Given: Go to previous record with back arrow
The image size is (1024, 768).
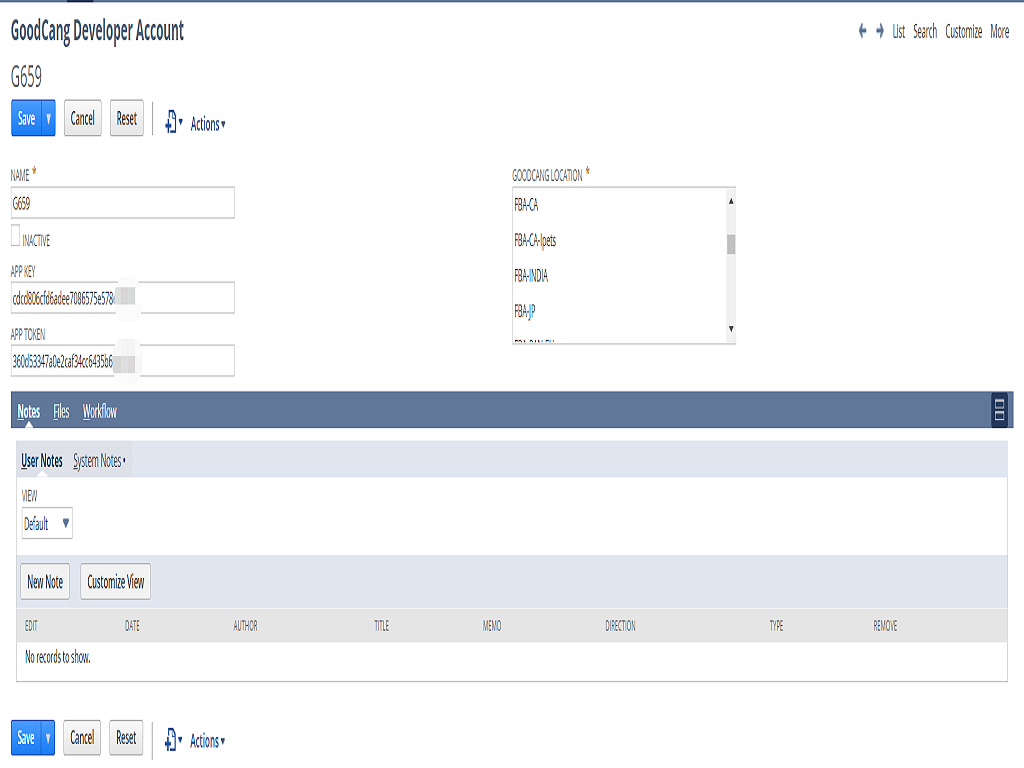Looking at the screenshot, I should pyautogui.click(x=862, y=31).
